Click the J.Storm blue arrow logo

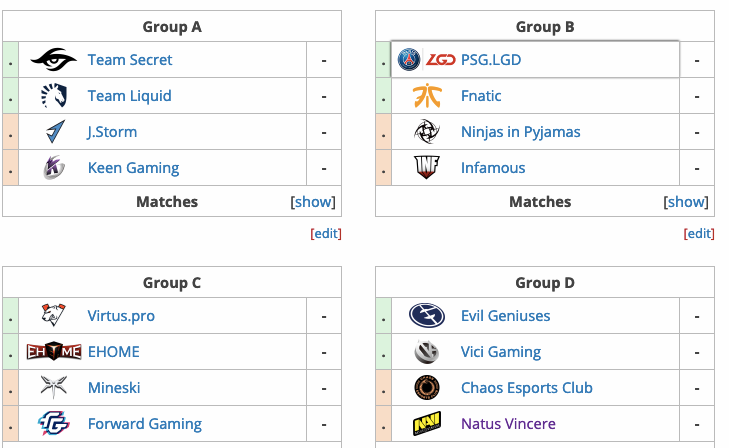click(x=55, y=132)
